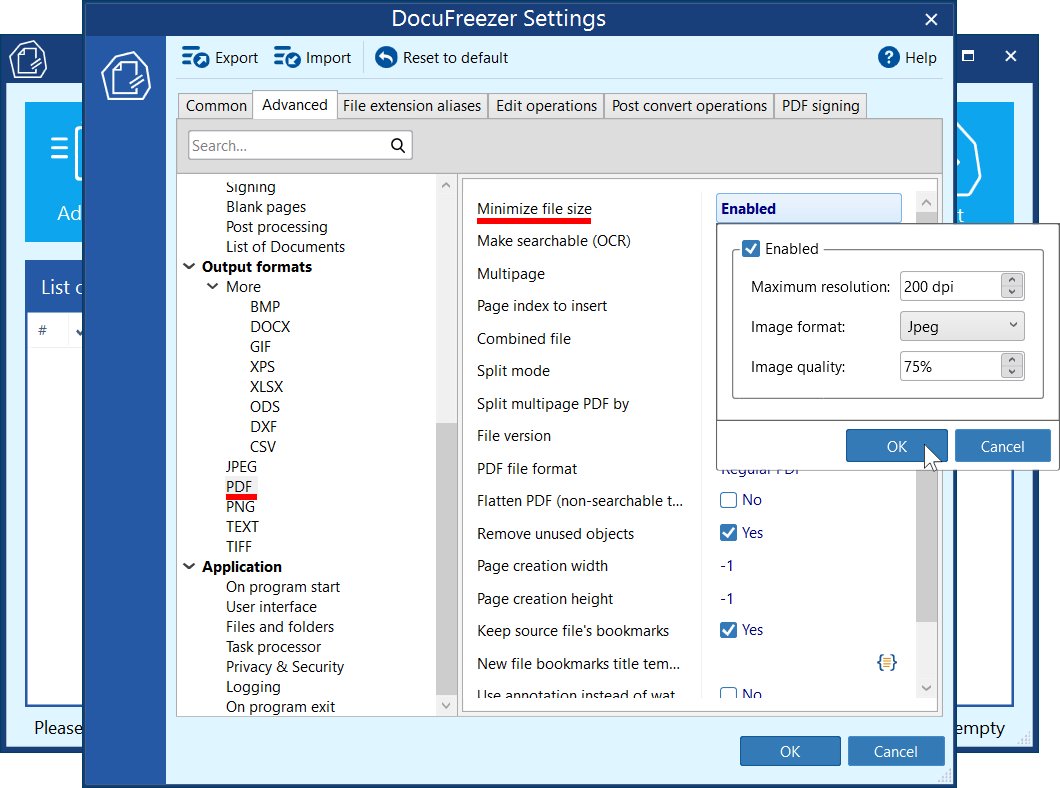Screen dimensions: 1060x788
Task: Open the Image format Jpeg dropdown
Action: point(962,326)
